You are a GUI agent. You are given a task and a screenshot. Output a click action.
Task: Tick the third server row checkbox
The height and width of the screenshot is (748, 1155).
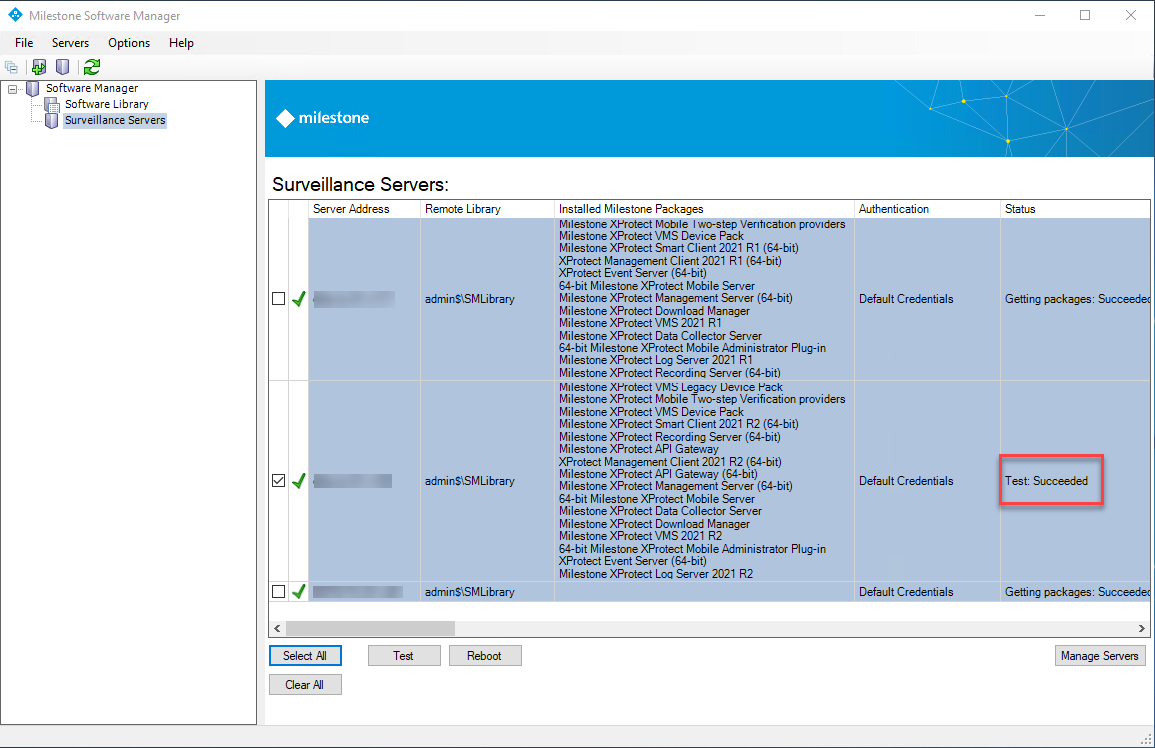click(279, 592)
